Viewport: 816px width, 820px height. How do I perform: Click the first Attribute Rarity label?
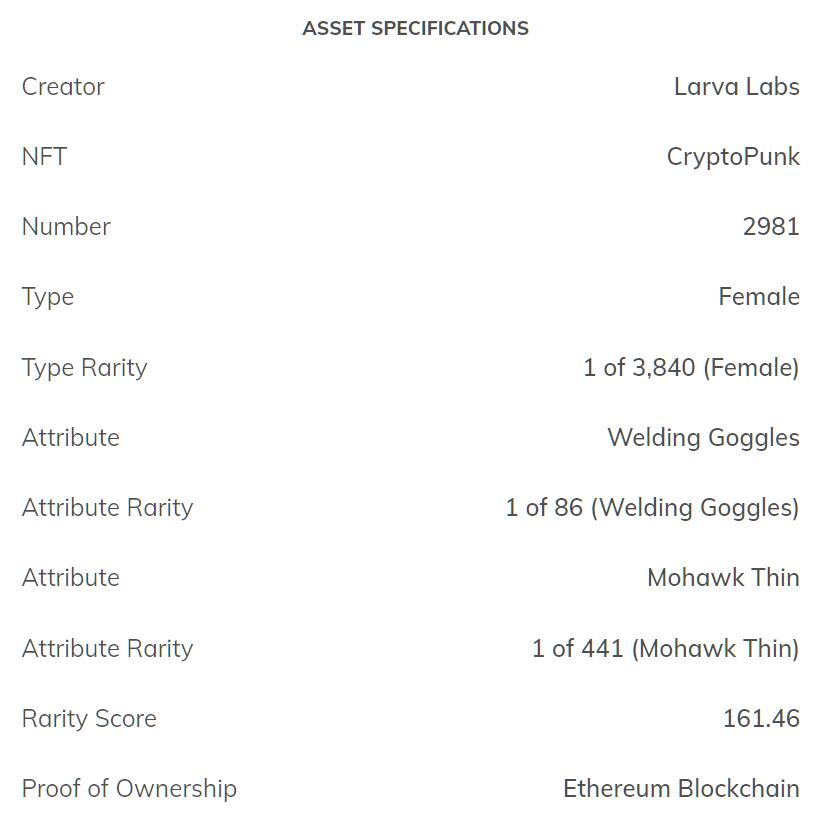[x=107, y=508]
